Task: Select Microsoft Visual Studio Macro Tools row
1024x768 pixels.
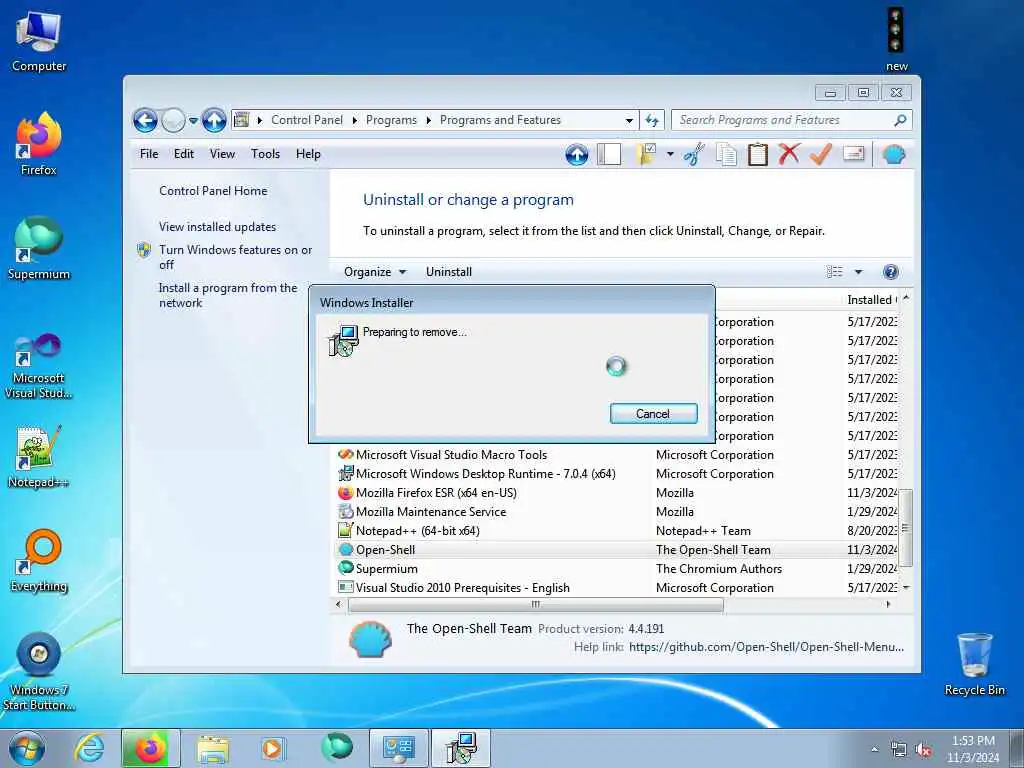Action: point(617,455)
